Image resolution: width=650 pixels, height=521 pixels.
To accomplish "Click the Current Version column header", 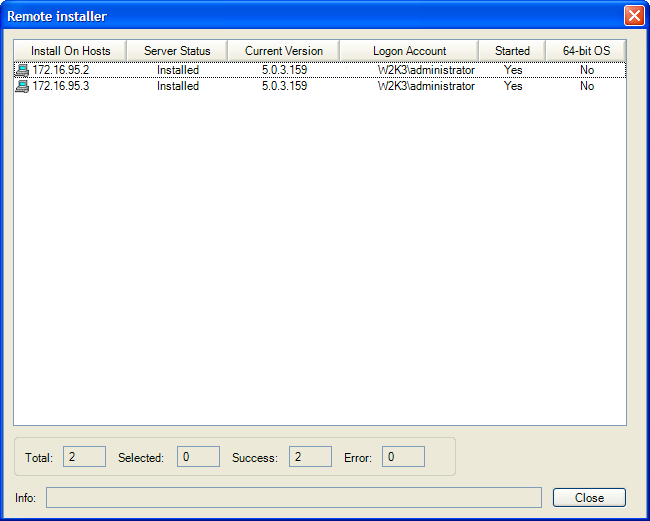I will tap(284, 51).
